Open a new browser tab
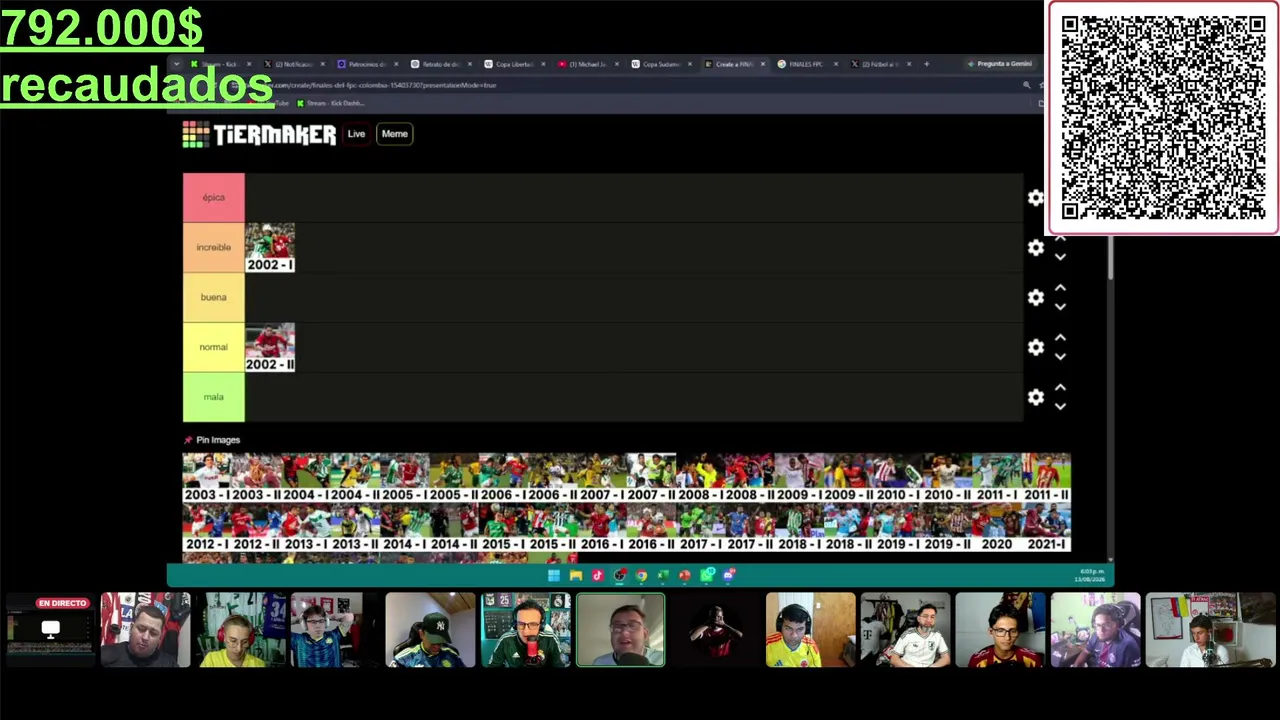 [x=926, y=64]
